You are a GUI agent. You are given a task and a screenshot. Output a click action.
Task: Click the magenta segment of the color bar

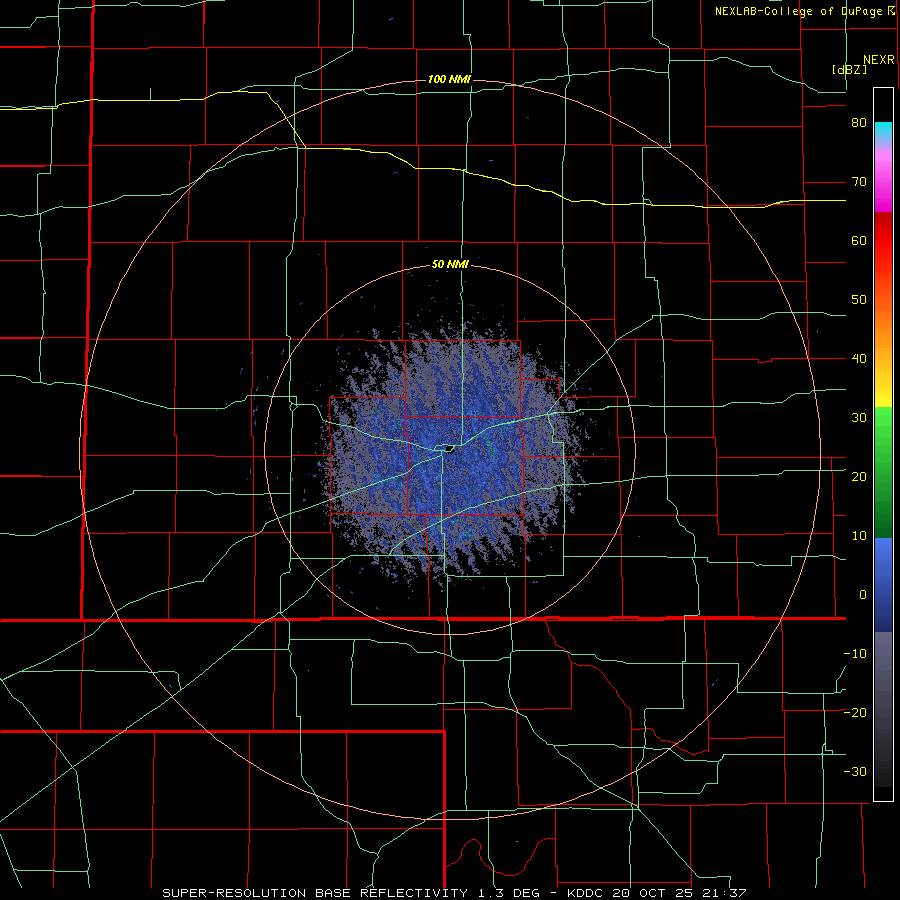(883, 181)
